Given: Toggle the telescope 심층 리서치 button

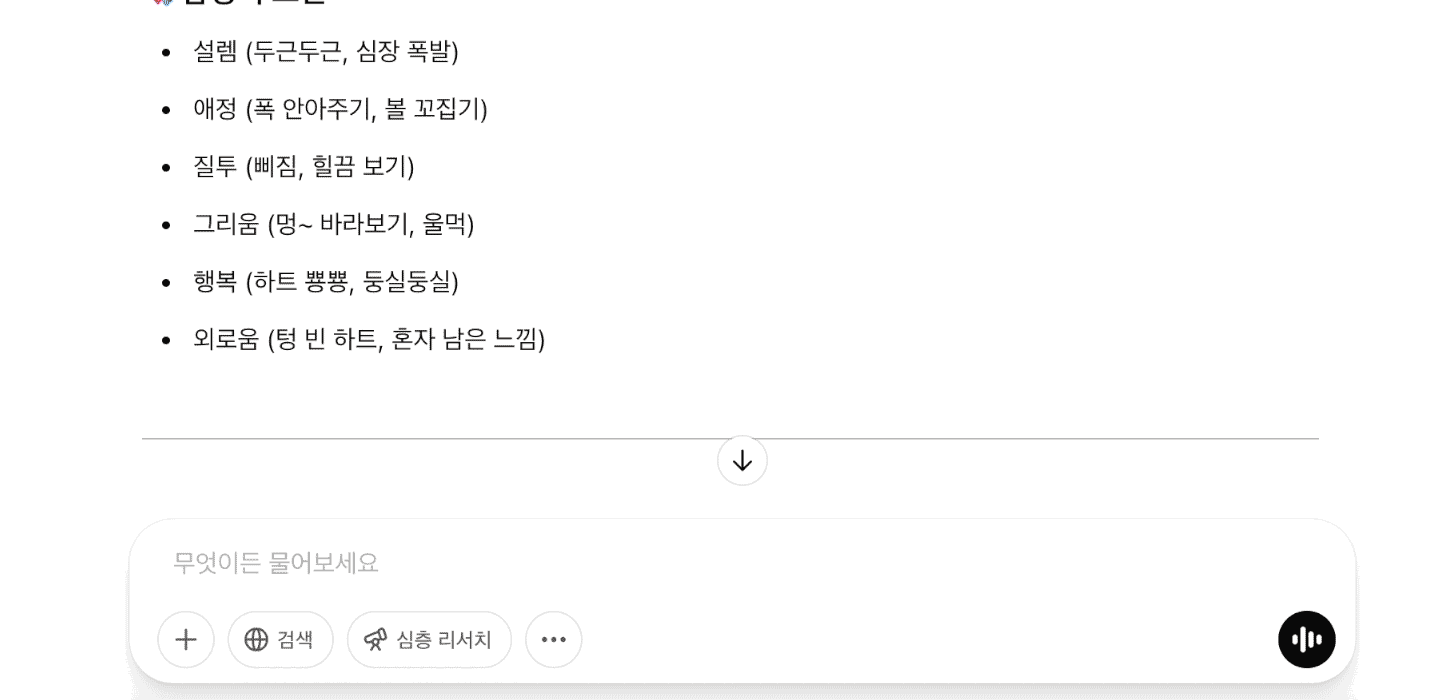Looking at the screenshot, I should [x=429, y=640].
